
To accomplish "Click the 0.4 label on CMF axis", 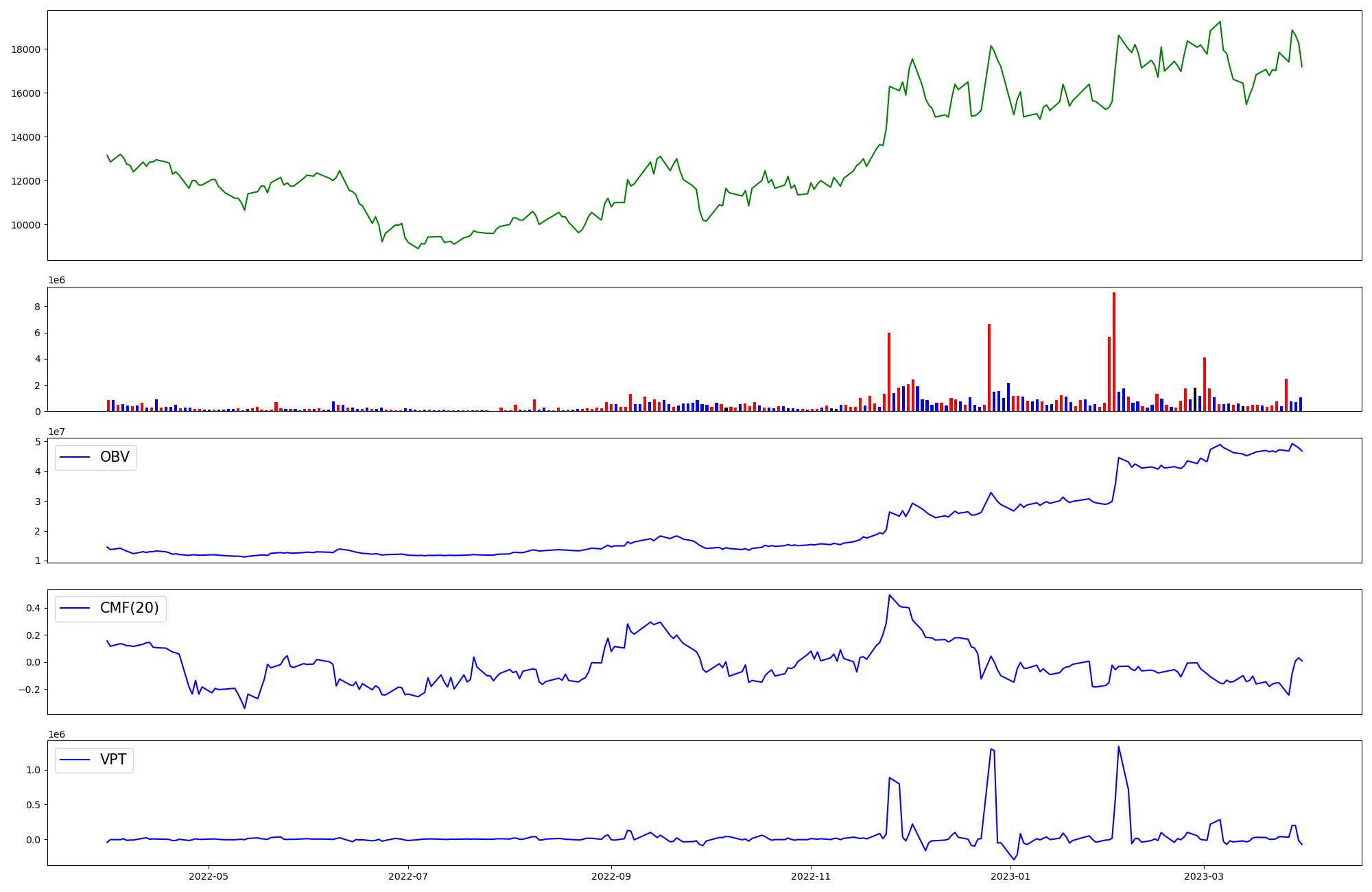I will pos(34,608).
